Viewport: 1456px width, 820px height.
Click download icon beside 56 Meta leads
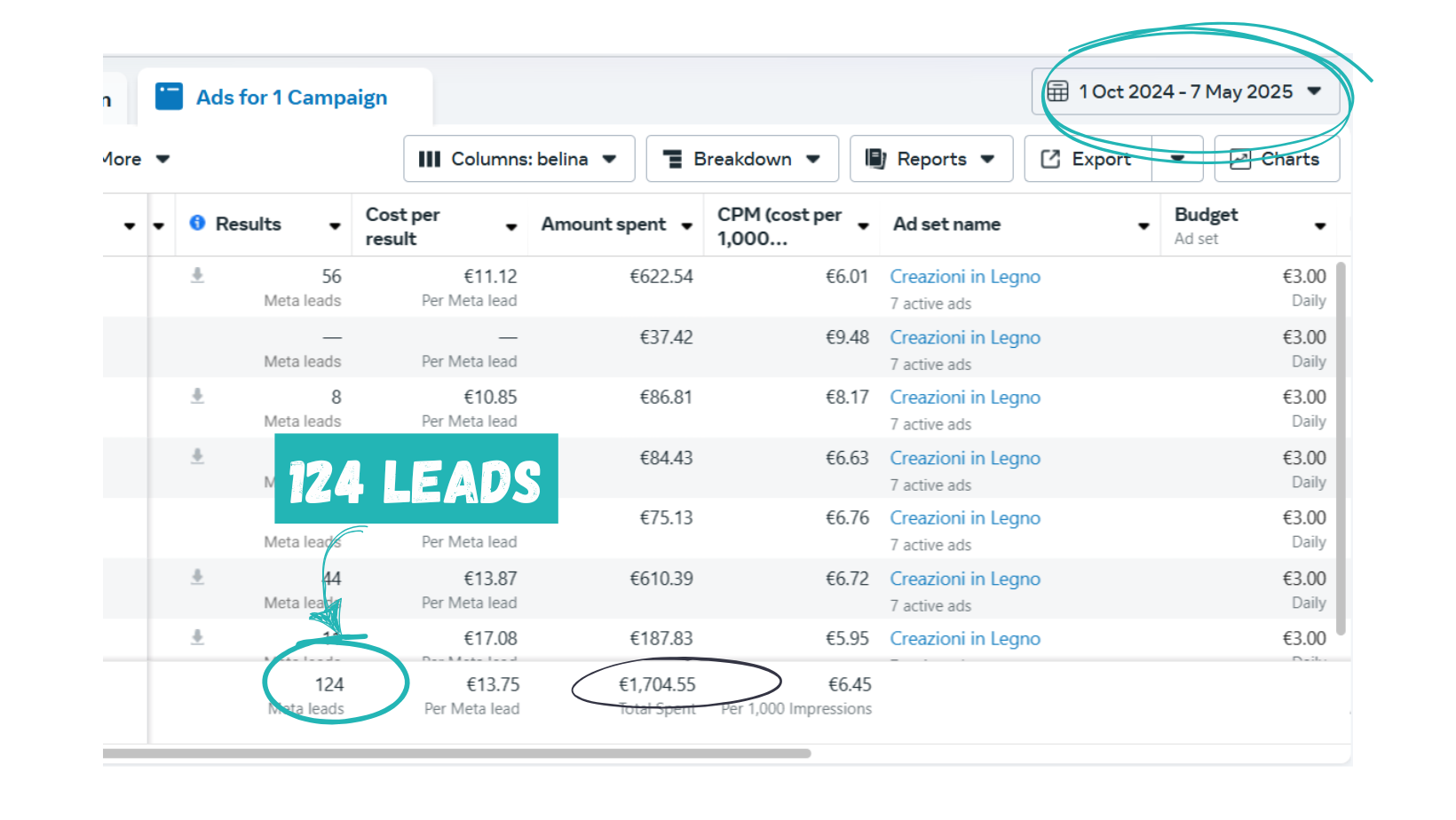pos(197,276)
